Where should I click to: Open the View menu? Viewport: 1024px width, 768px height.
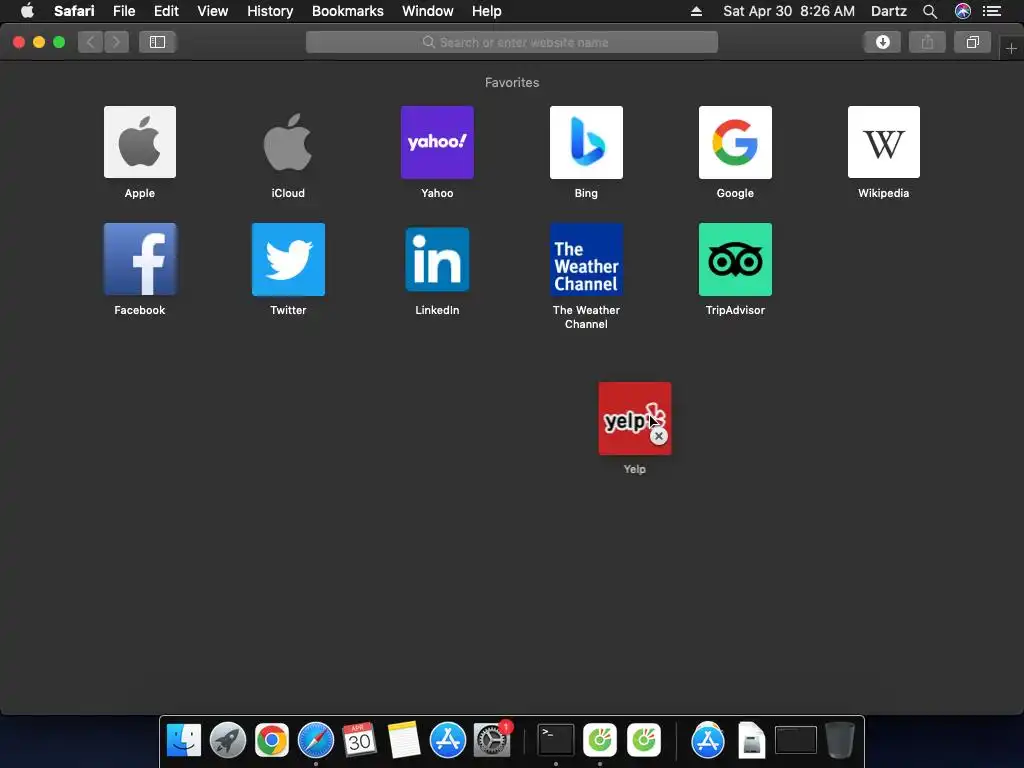213,11
